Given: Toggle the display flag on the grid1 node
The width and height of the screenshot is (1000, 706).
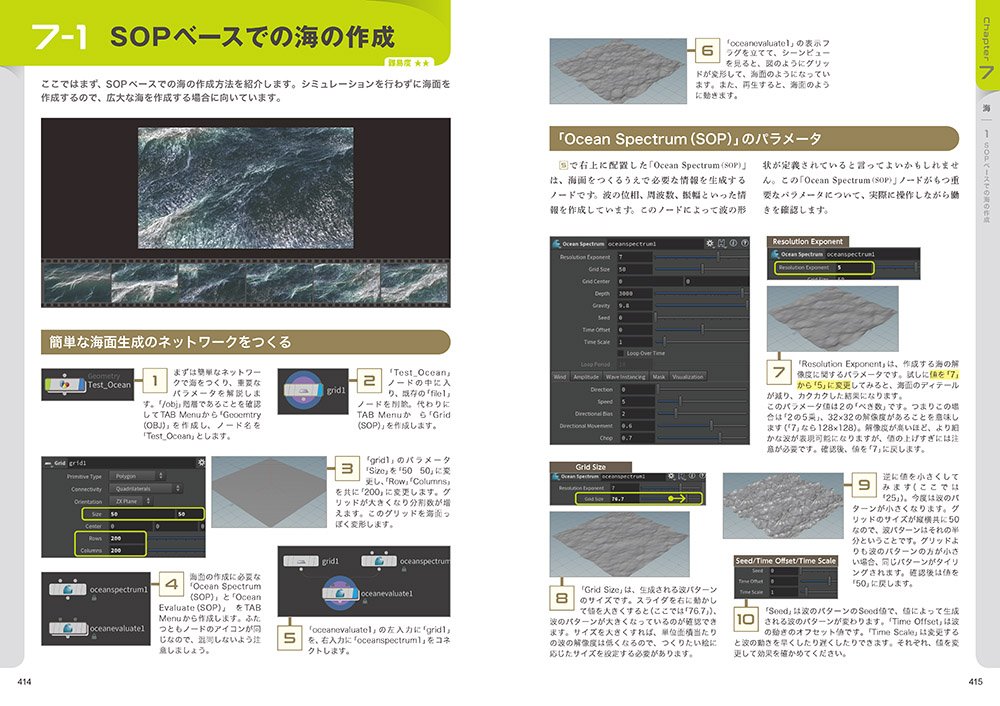Looking at the screenshot, I should pyautogui.click(x=319, y=390).
